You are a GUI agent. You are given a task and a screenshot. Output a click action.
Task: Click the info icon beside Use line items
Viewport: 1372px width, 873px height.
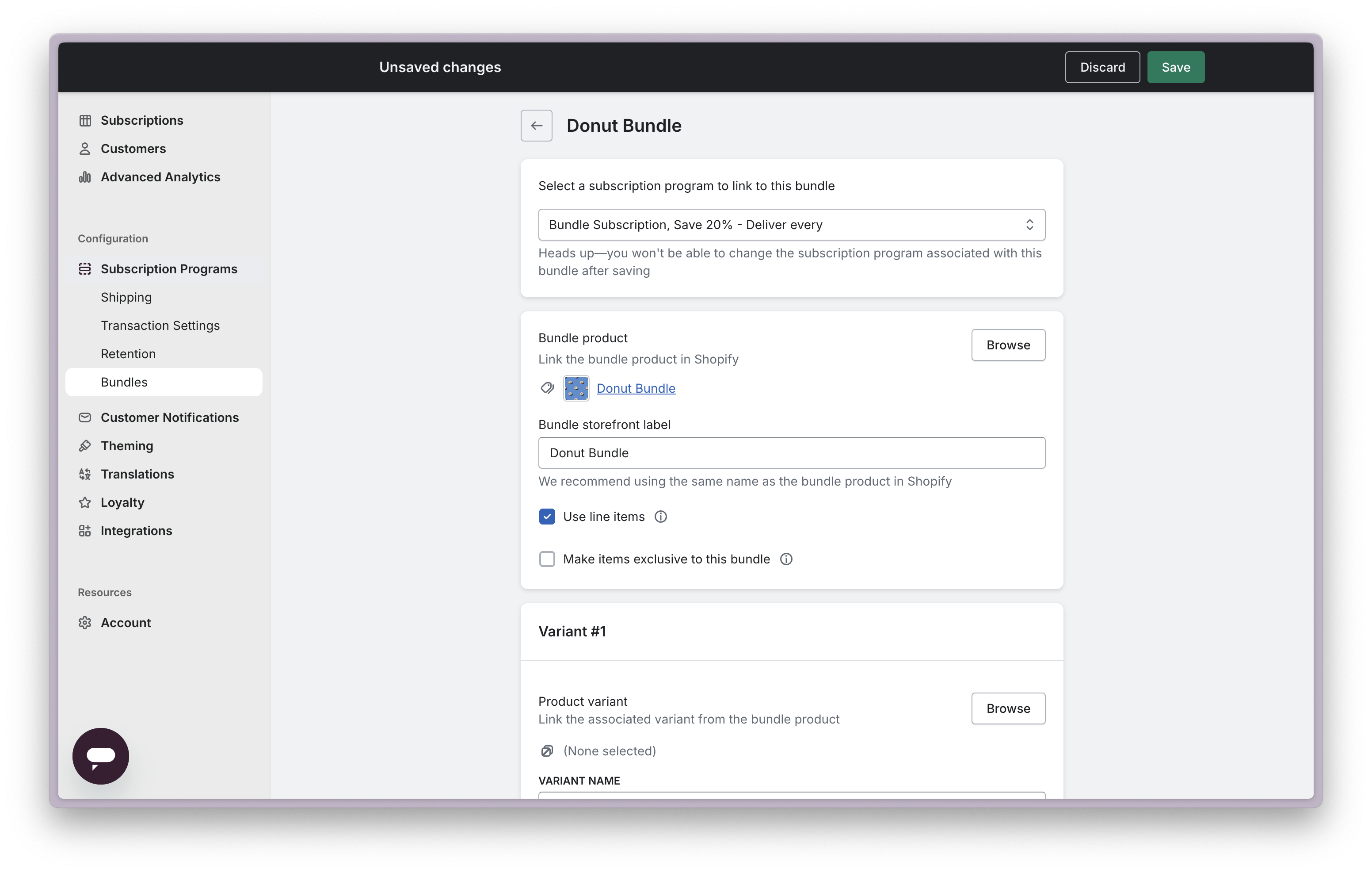point(660,517)
